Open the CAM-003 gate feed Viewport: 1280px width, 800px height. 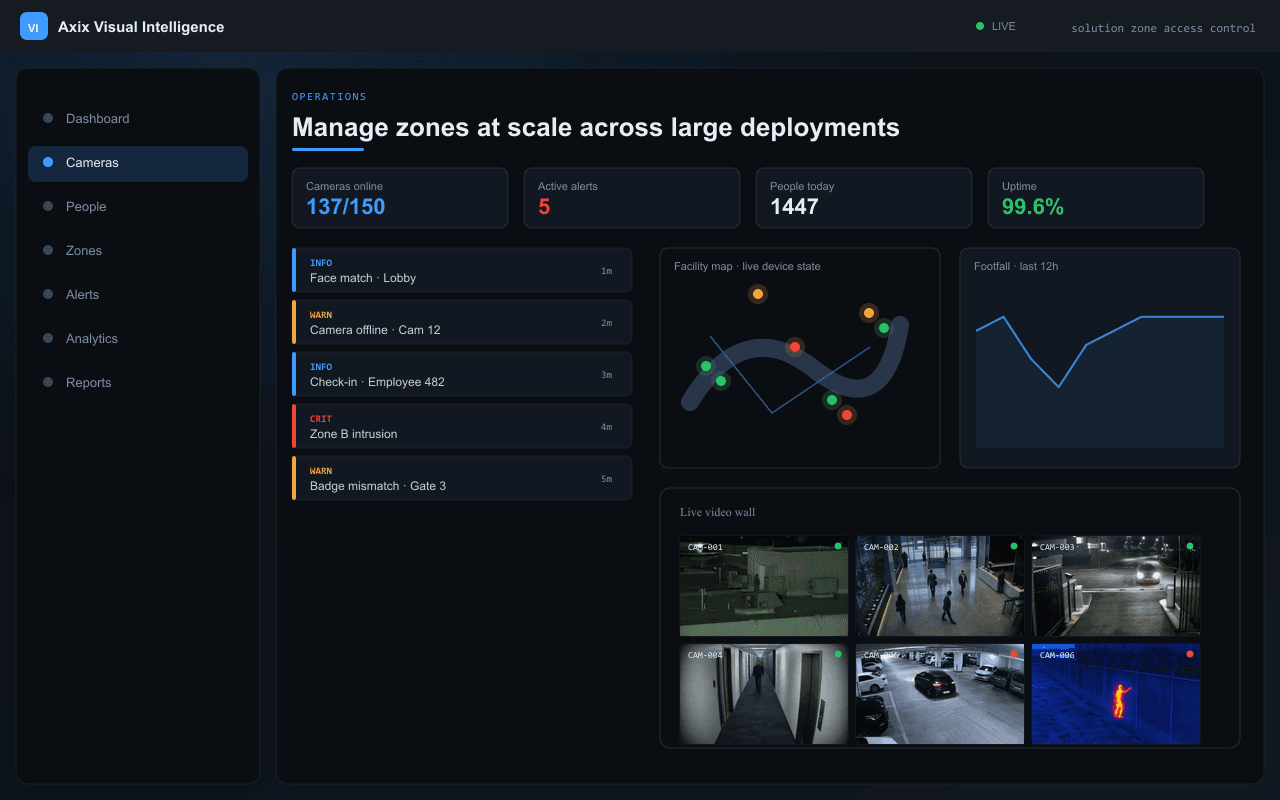click(x=1116, y=586)
